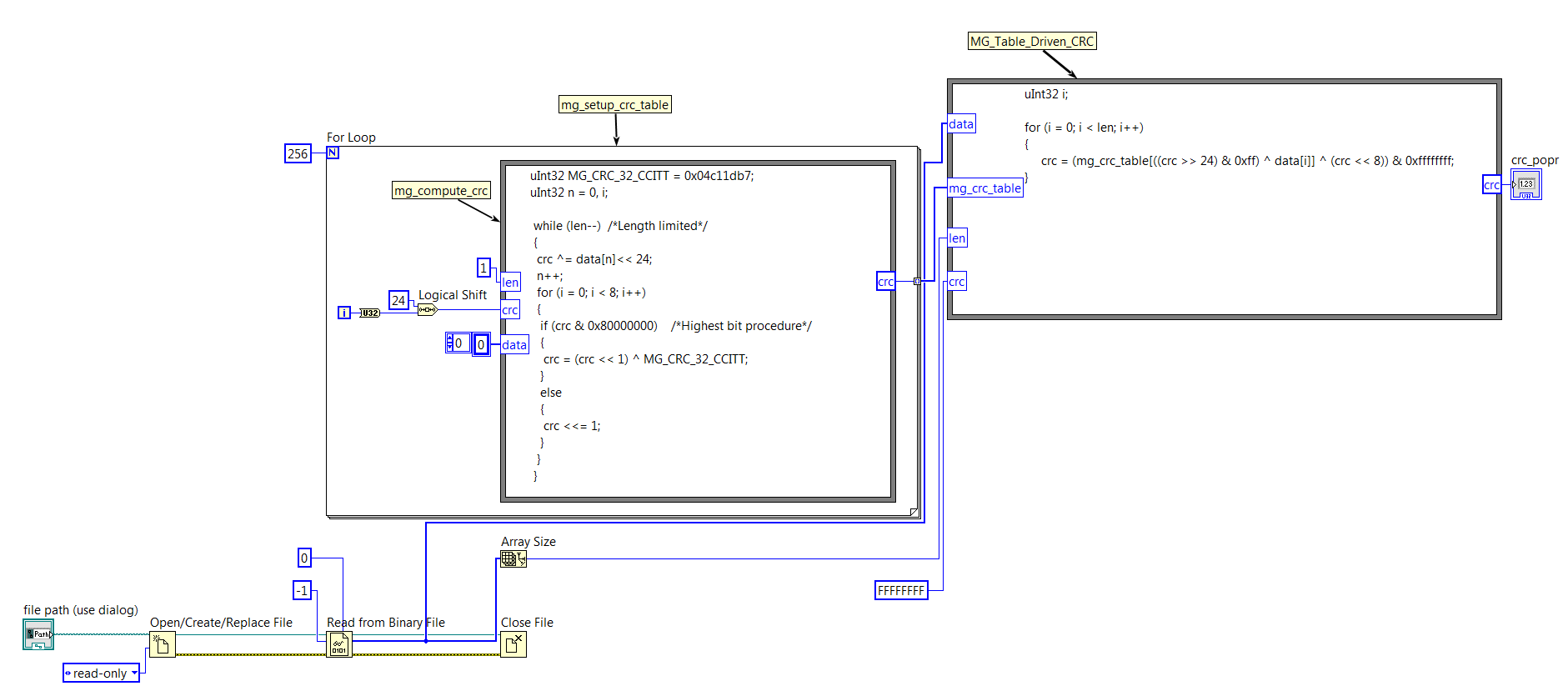Click the 'for (i = 0; i < len; i++)' line
1568x696 pixels.
pos(1085,128)
